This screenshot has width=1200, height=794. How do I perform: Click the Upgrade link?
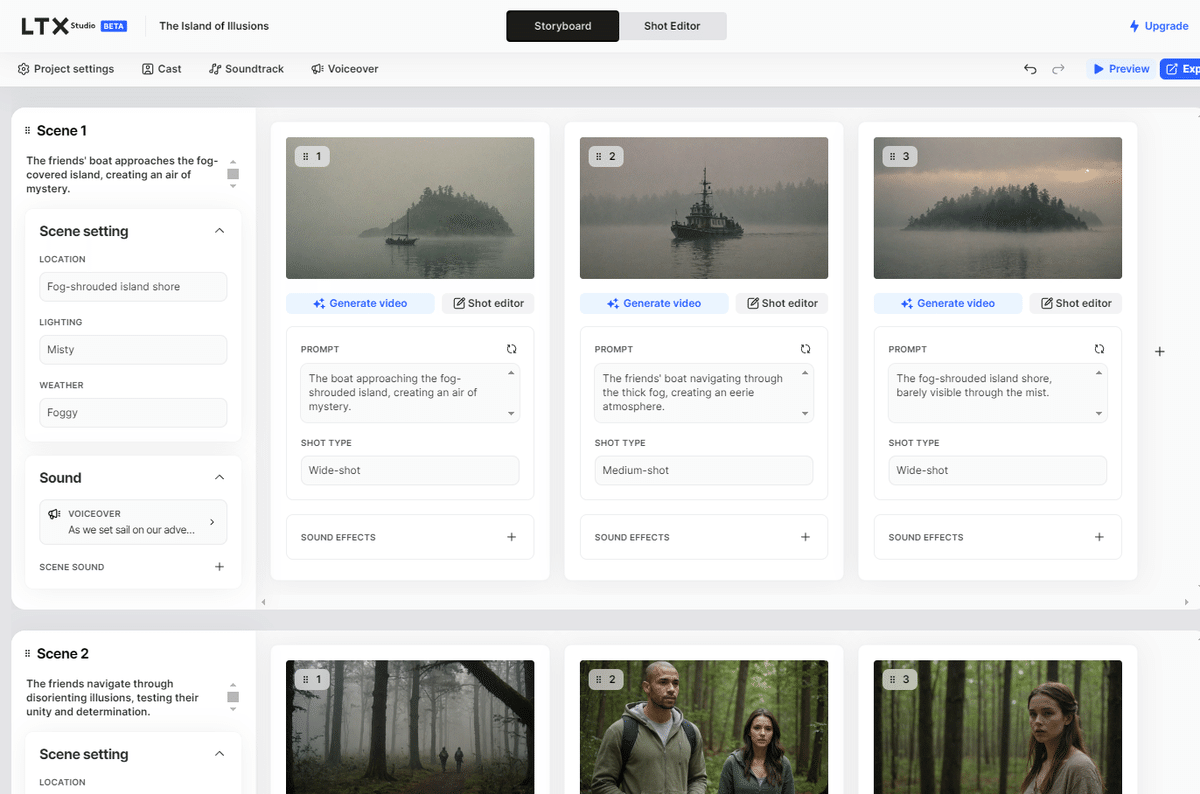[1159, 26]
